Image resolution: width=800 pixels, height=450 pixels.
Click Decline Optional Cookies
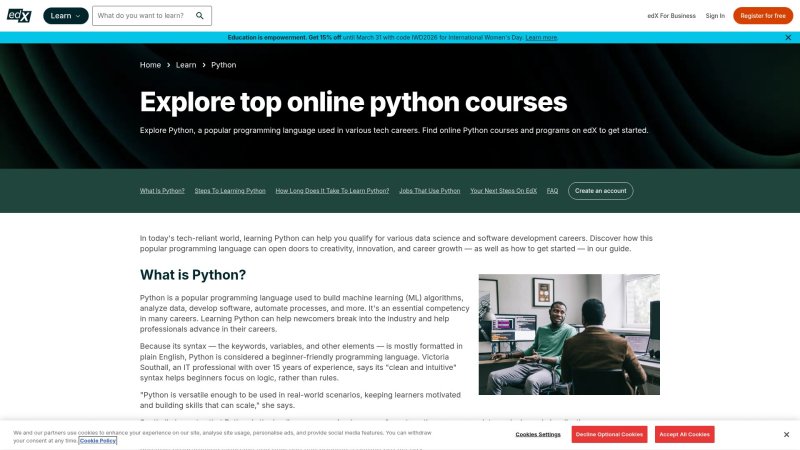click(609, 434)
